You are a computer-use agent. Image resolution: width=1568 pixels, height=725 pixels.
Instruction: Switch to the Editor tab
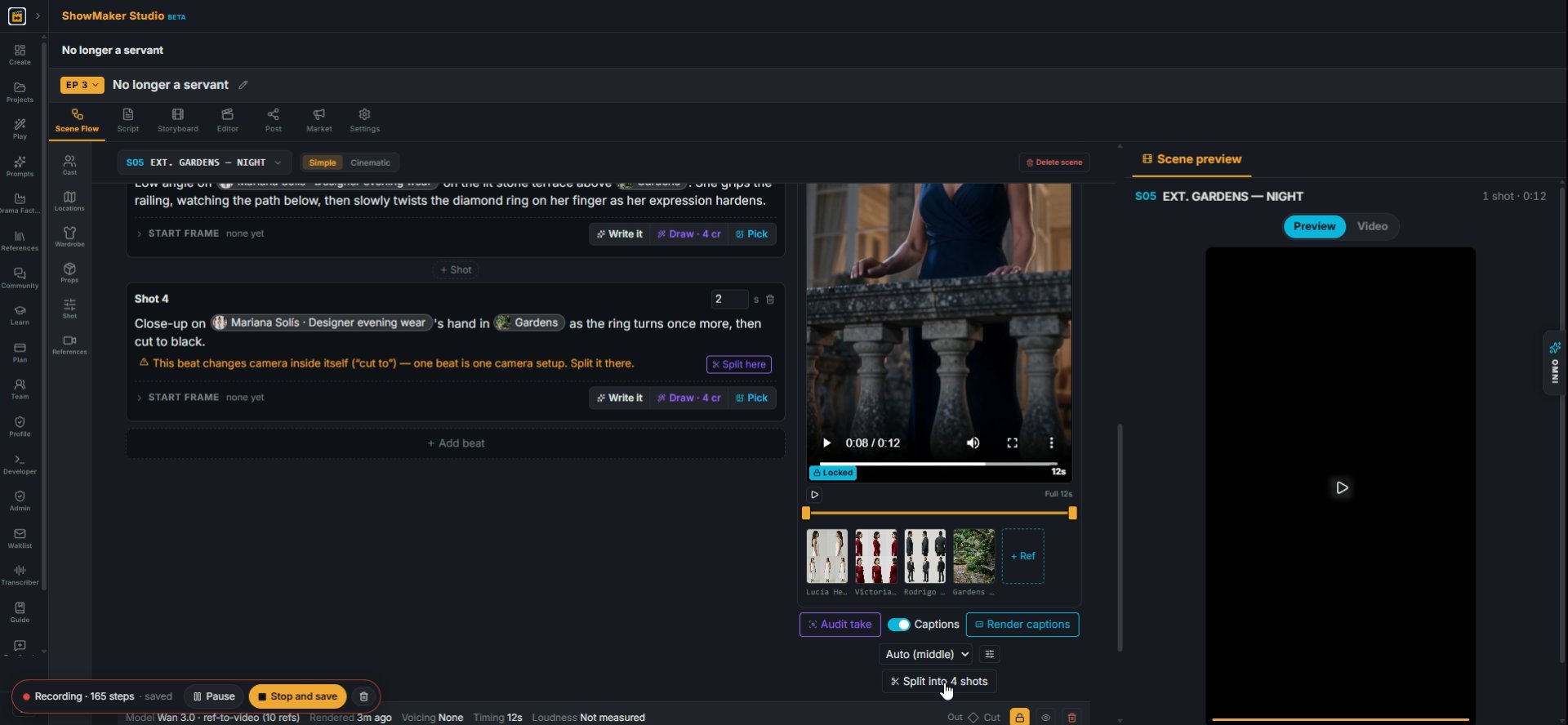tap(228, 120)
